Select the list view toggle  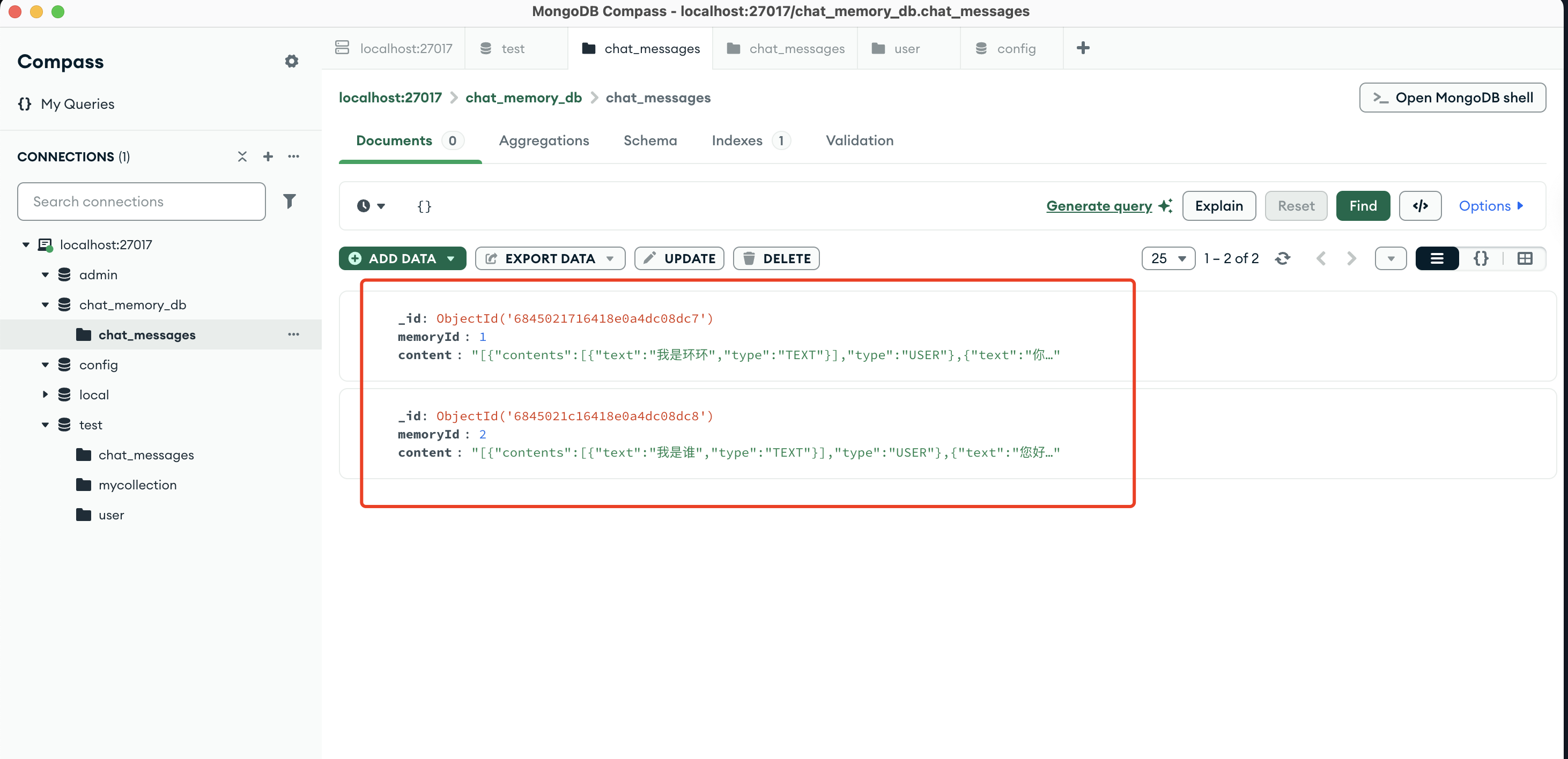coord(1437,258)
